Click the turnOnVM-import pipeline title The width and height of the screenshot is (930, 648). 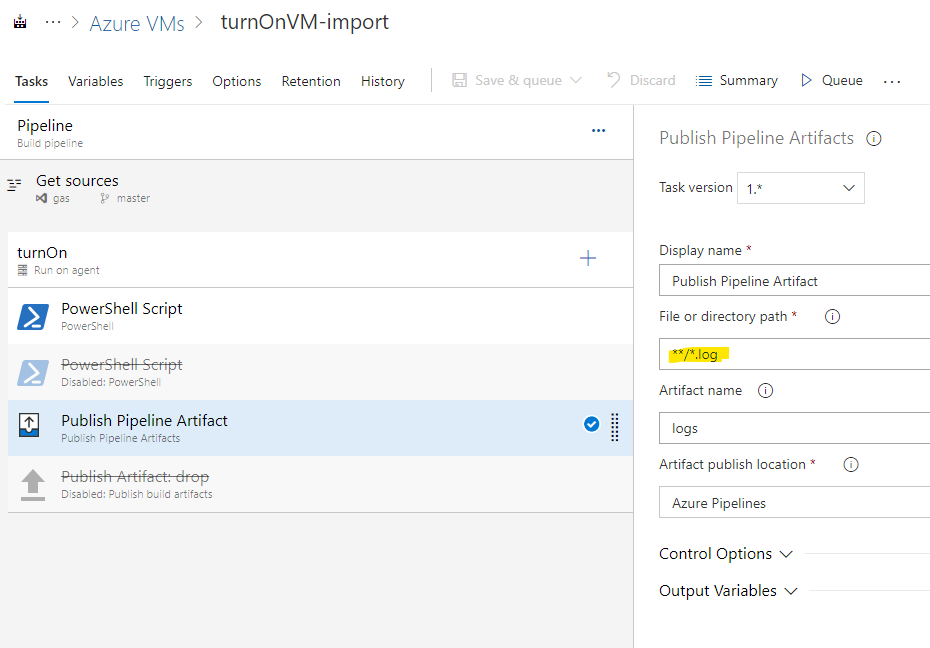coord(304,22)
